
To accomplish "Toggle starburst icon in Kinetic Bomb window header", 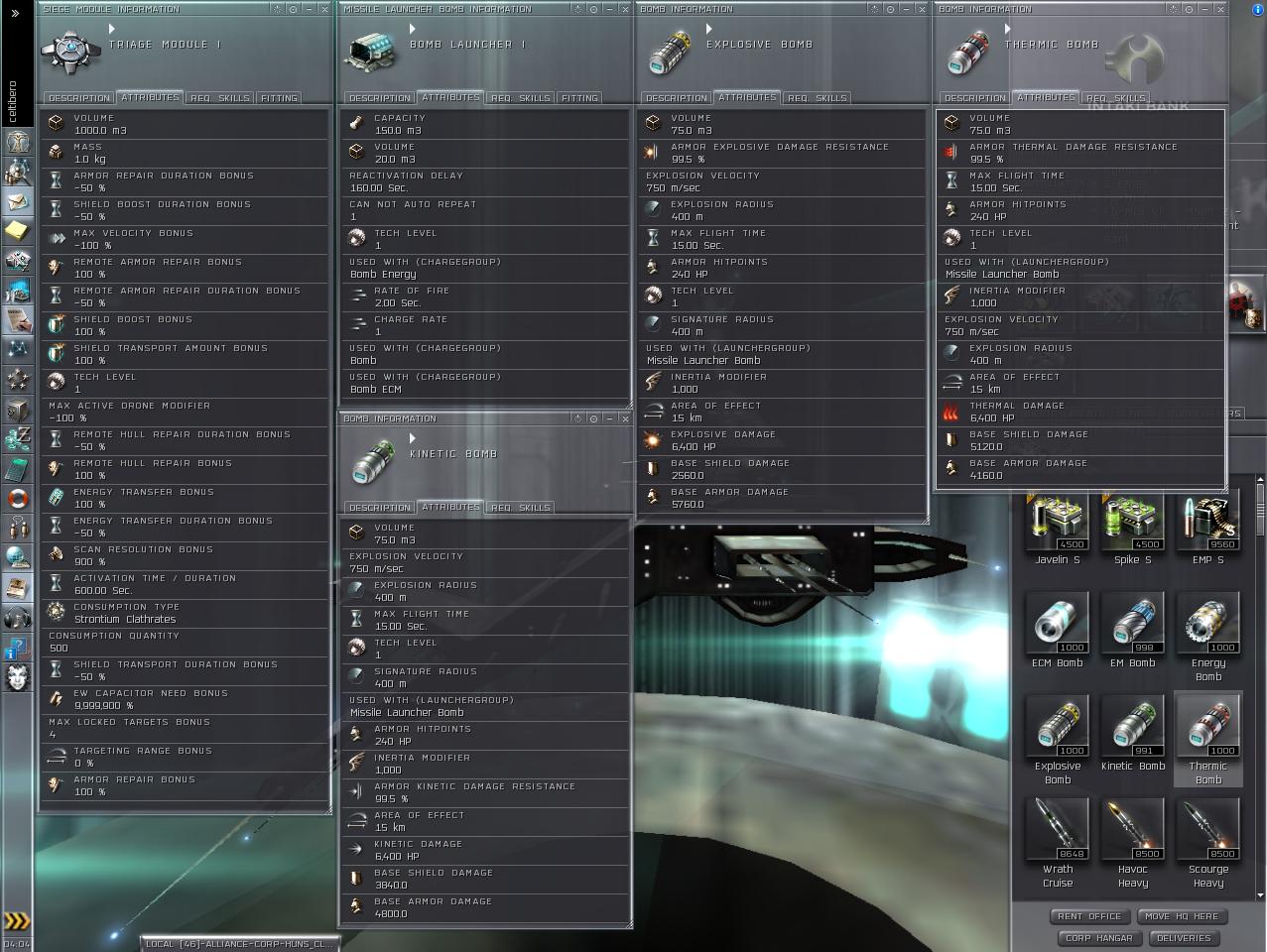I will (577, 418).
